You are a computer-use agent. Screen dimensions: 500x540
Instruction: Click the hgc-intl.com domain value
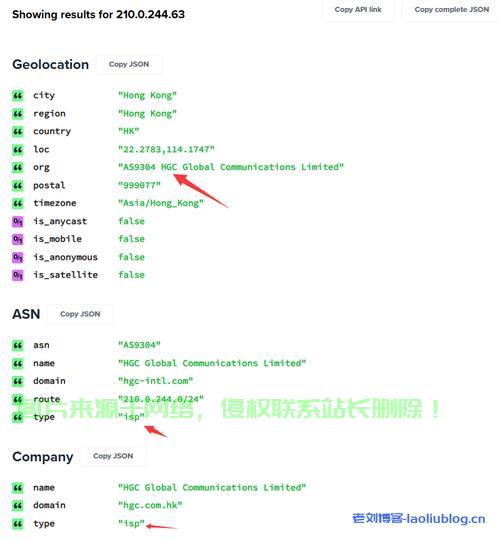point(155,381)
